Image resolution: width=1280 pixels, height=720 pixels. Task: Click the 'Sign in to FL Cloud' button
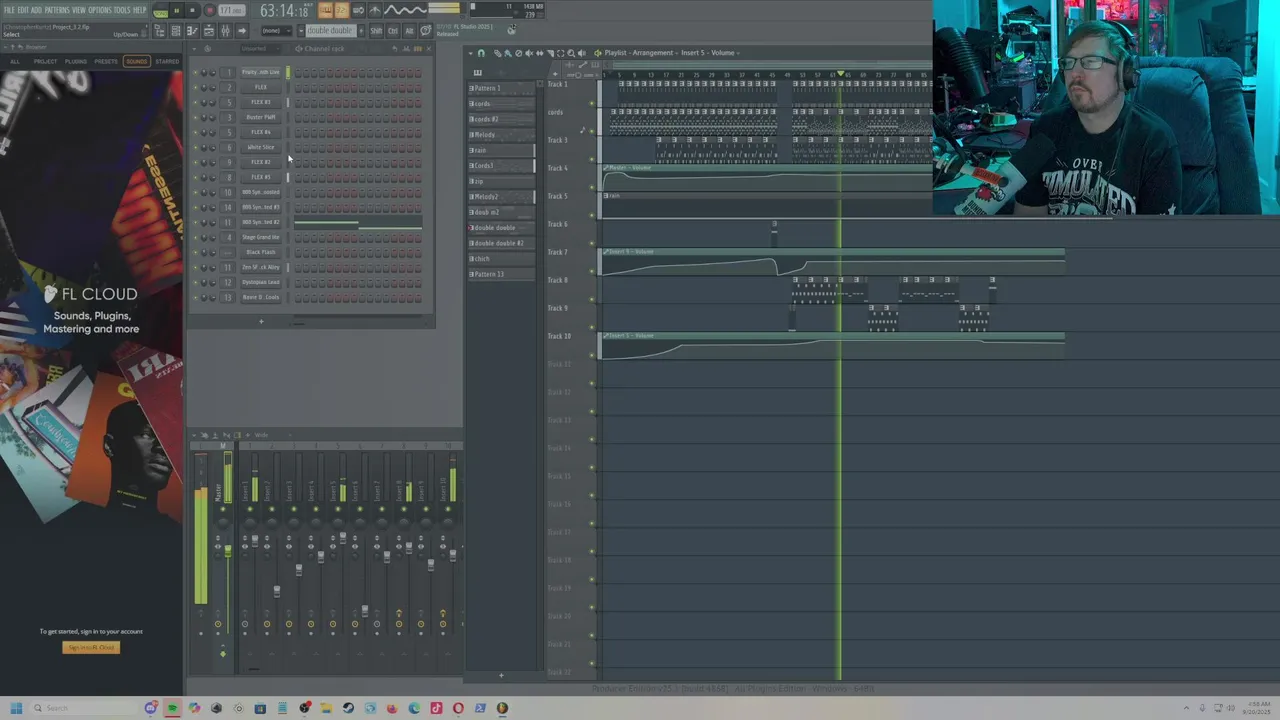click(x=91, y=648)
